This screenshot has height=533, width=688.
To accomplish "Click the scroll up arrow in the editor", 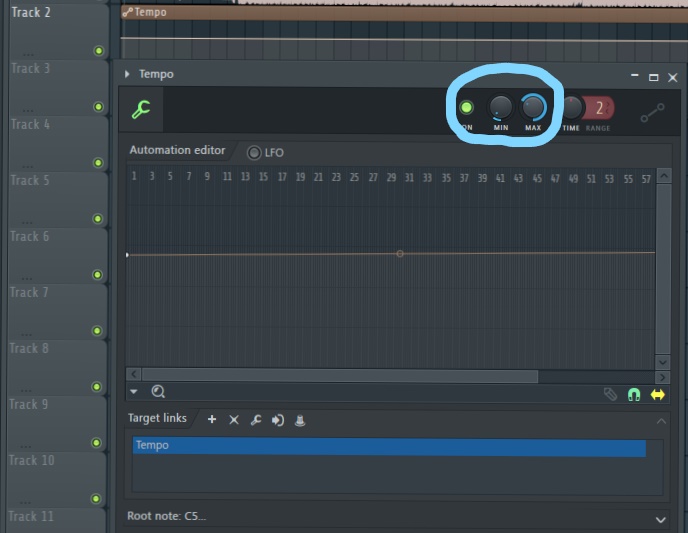I will (x=663, y=176).
